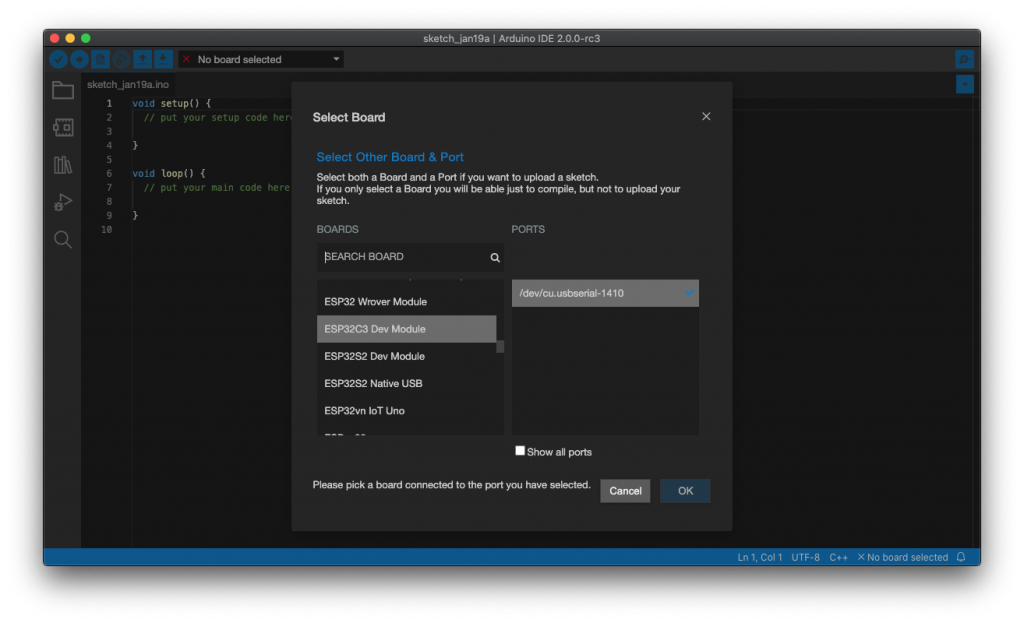Open the Library Manager sidebar icon
The width and height of the screenshot is (1024, 623).
[x=63, y=165]
